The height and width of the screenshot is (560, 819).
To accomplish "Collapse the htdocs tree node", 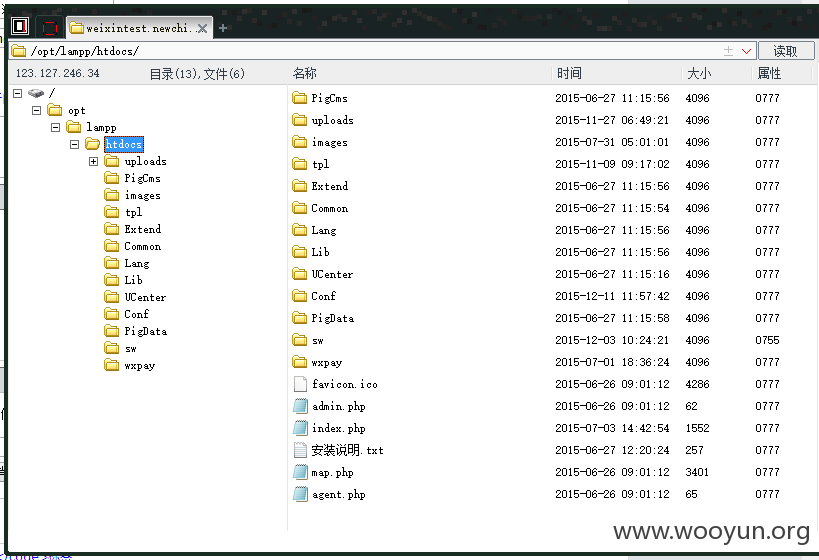I will (74, 144).
